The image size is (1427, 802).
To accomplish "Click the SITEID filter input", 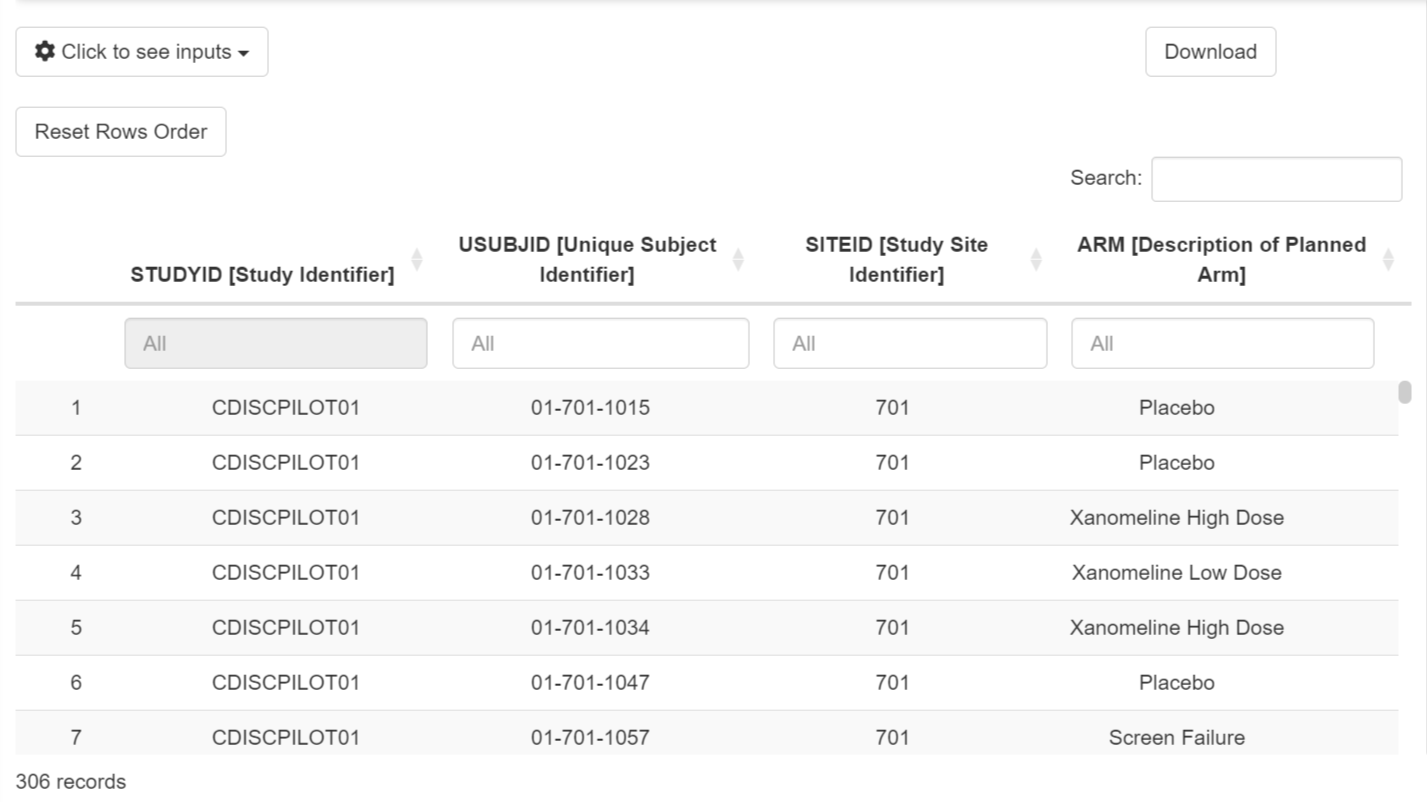I will 910,344.
